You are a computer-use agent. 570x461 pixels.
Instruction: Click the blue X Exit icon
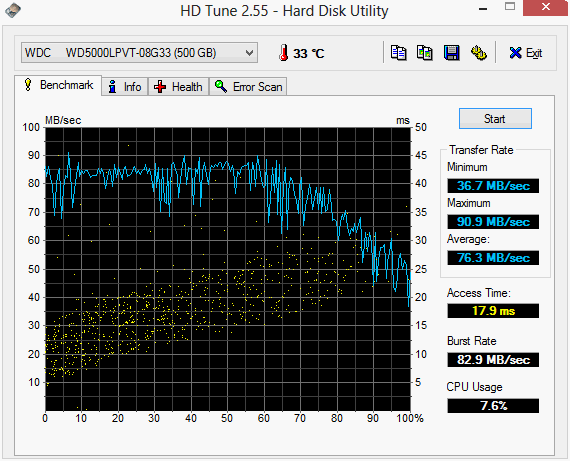[x=515, y=53]
